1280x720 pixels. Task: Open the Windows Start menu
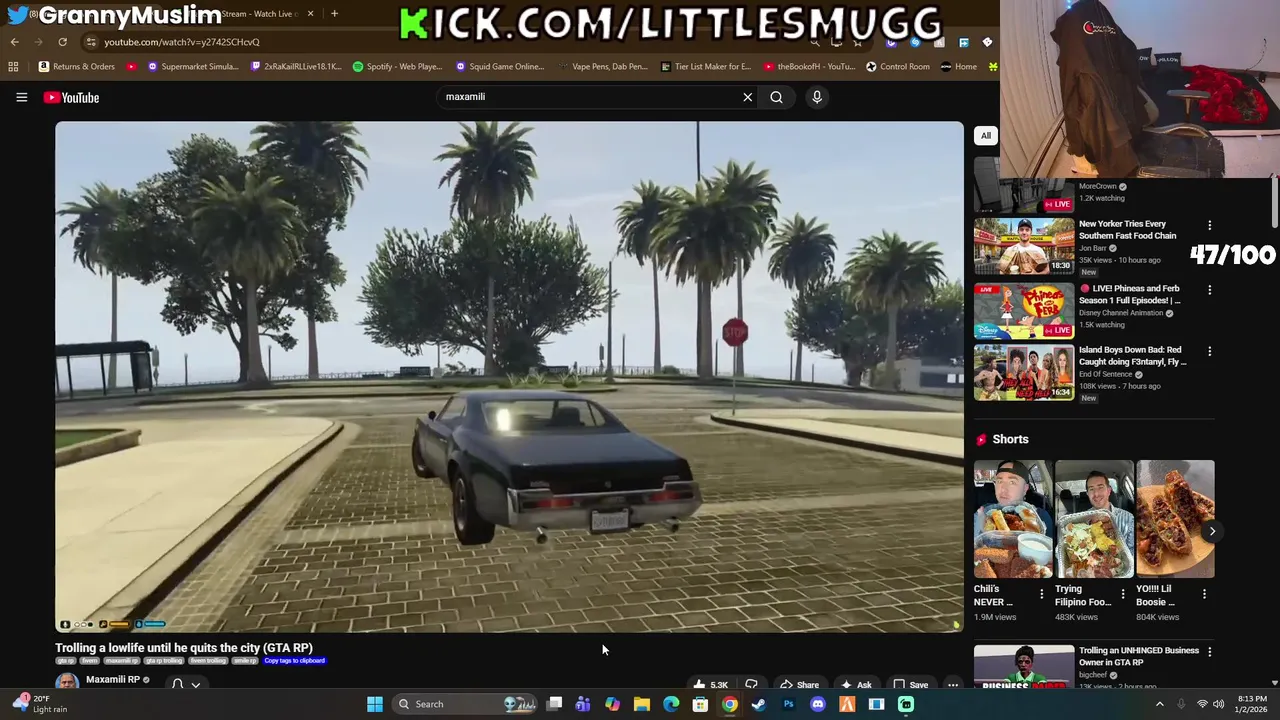[375, 704]
